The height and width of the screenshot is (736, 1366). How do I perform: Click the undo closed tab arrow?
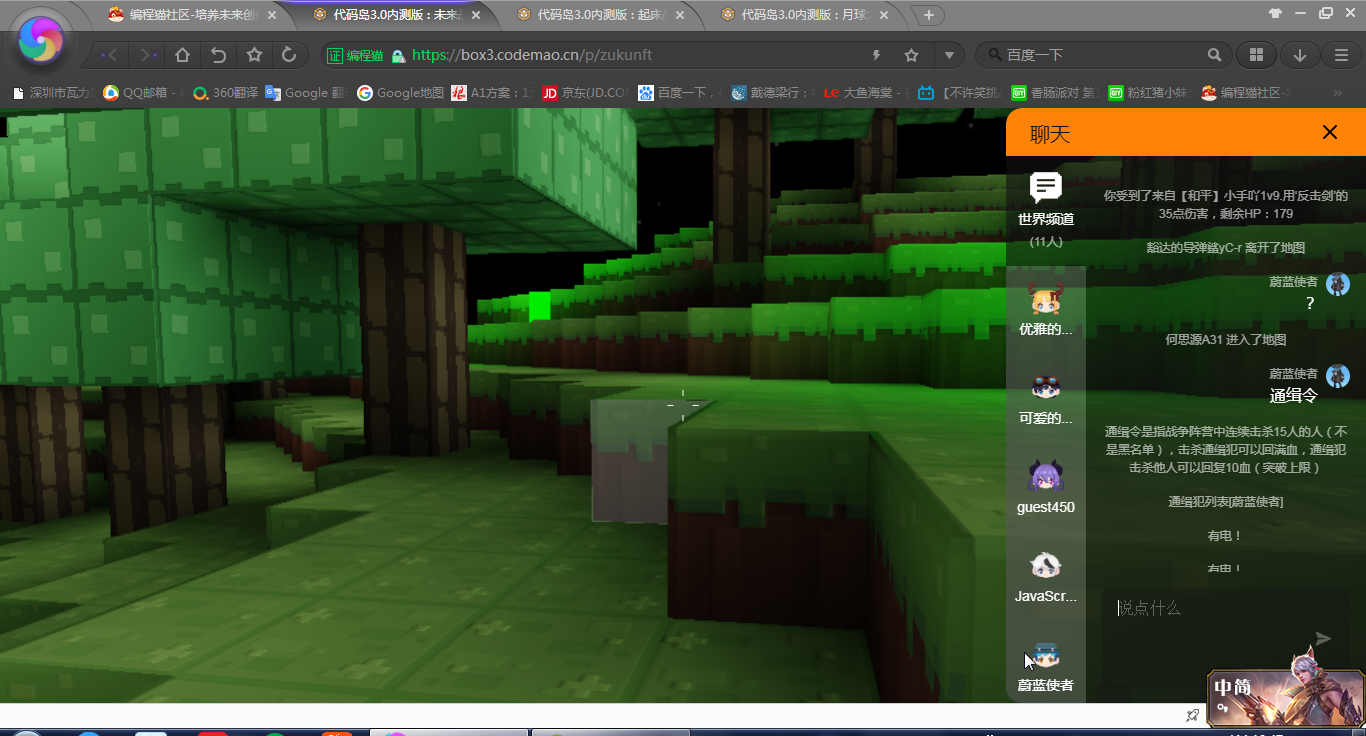(x=218, y=55)
